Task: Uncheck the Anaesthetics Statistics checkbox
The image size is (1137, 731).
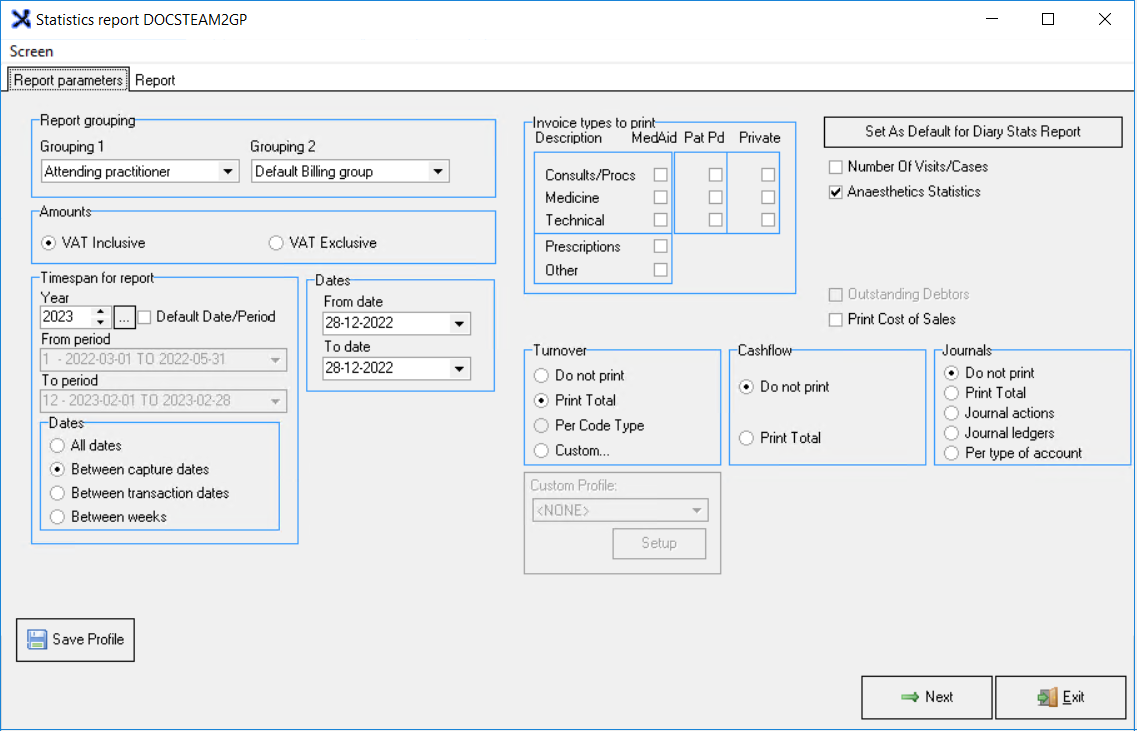Action: (x=836, y=192)
